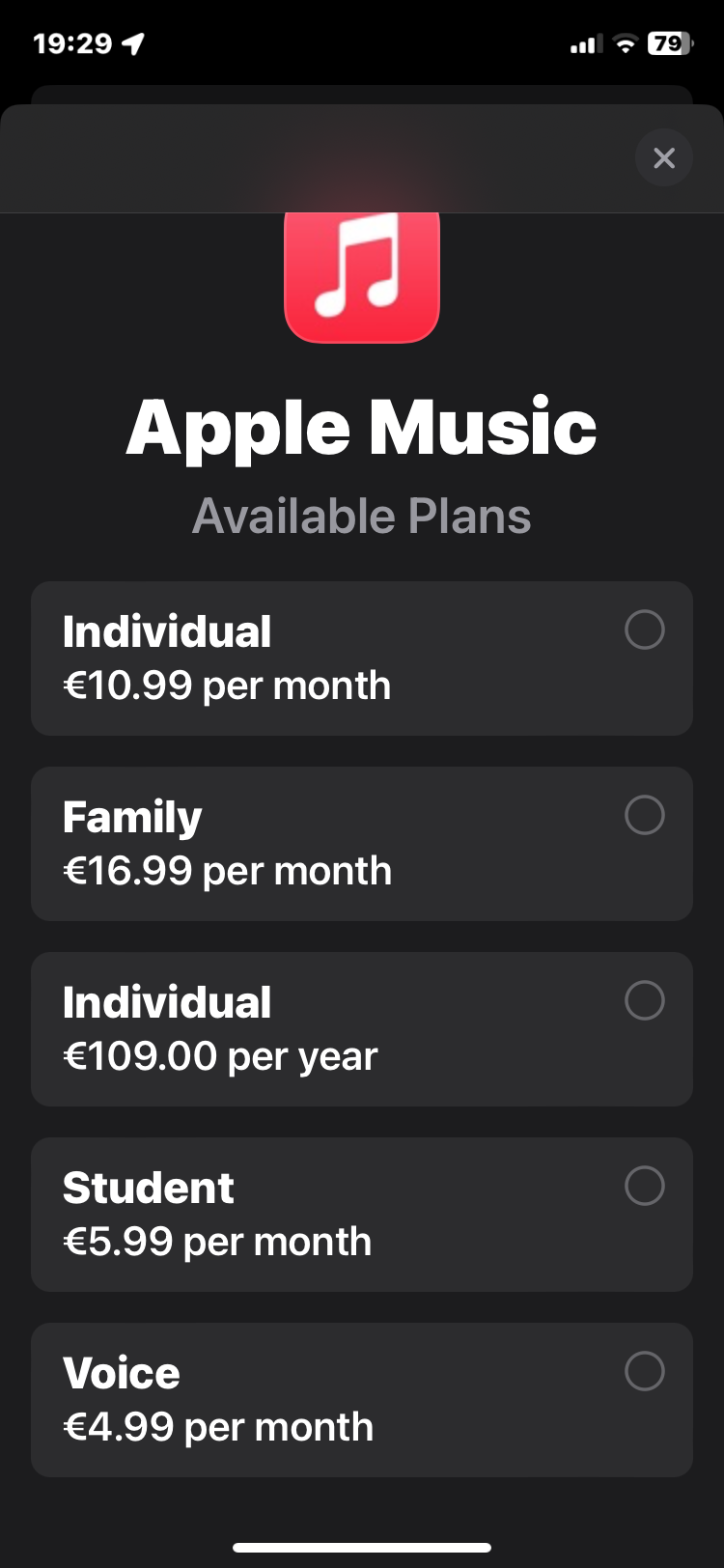Tap the cellular signal bars
This screenshot has height=1568, width=724.
(584, 44)
